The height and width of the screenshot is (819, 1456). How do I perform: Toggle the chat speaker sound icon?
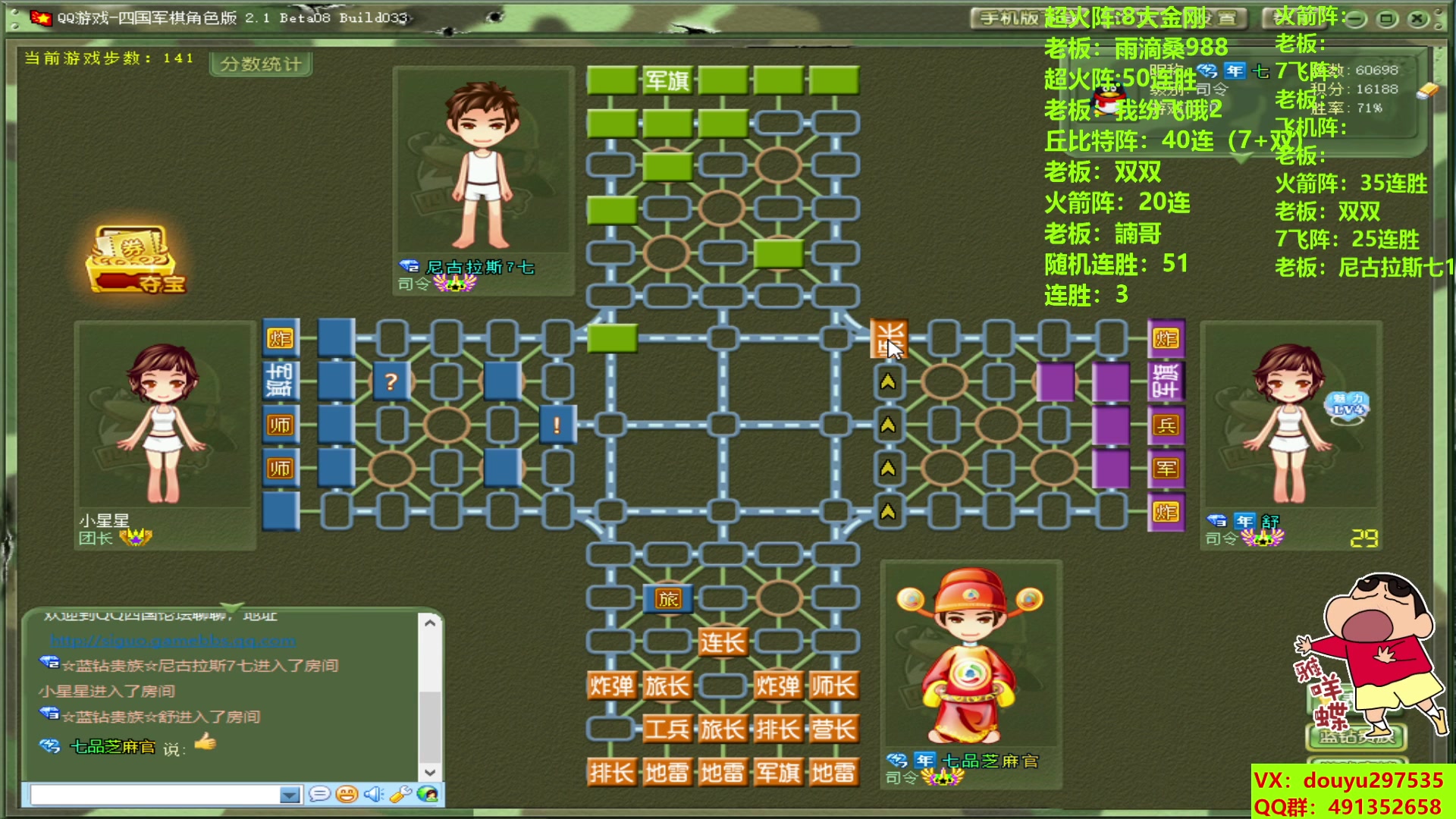tap(373, 794)
